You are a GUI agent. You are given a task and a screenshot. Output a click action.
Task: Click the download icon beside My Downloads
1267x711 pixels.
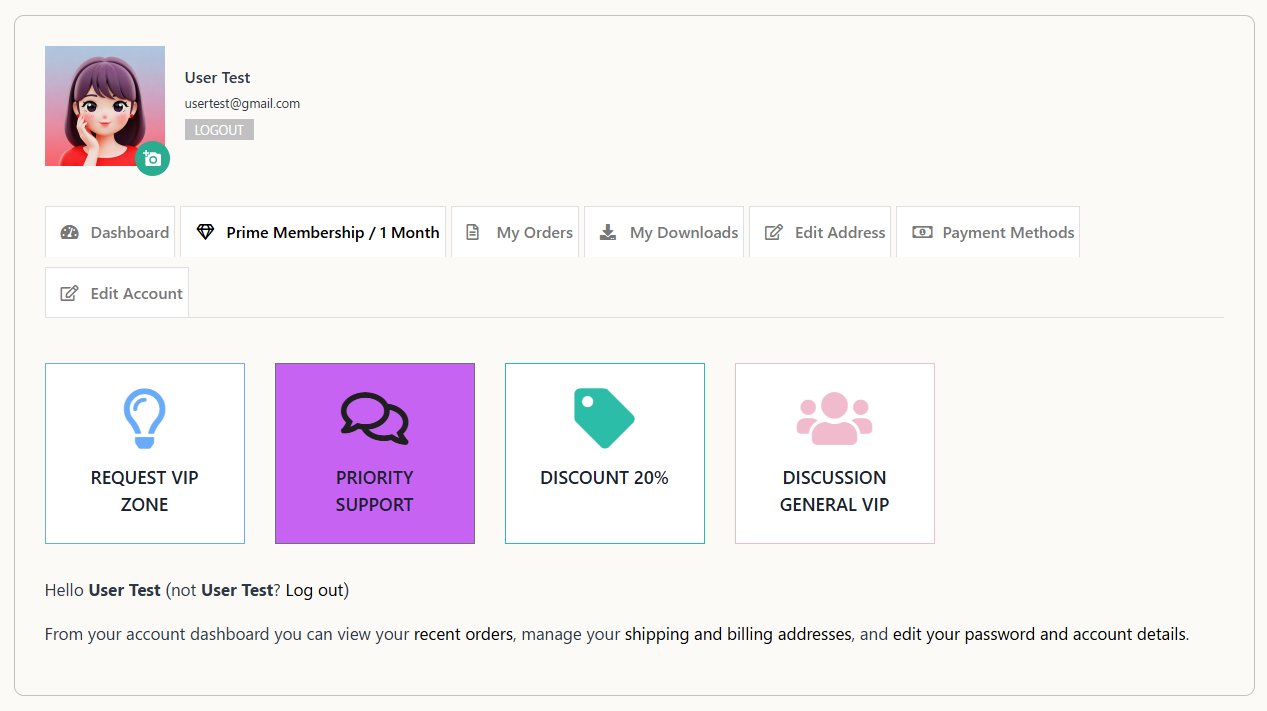coord(608,232)
